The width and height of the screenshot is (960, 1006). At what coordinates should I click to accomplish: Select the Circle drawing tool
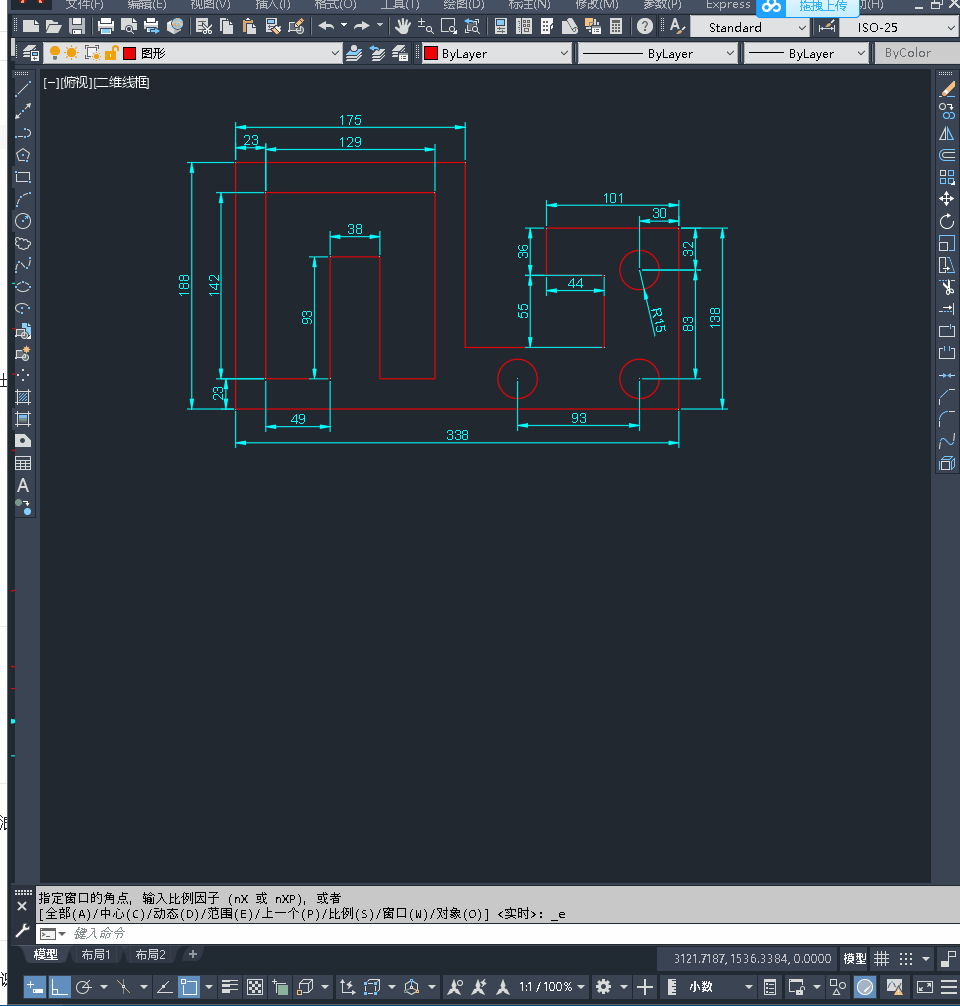(x=23, y=221)
